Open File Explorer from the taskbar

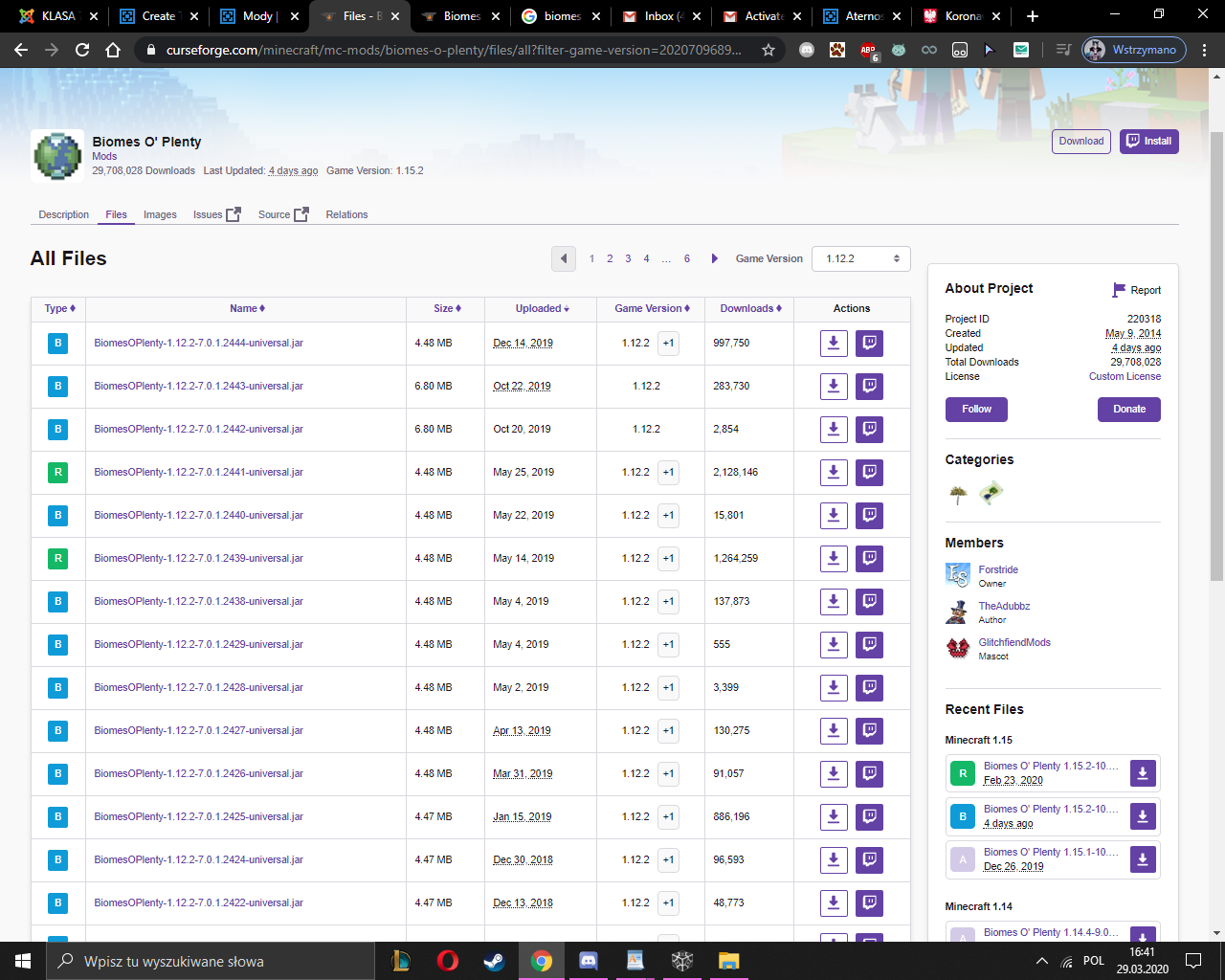pos(729,961)
